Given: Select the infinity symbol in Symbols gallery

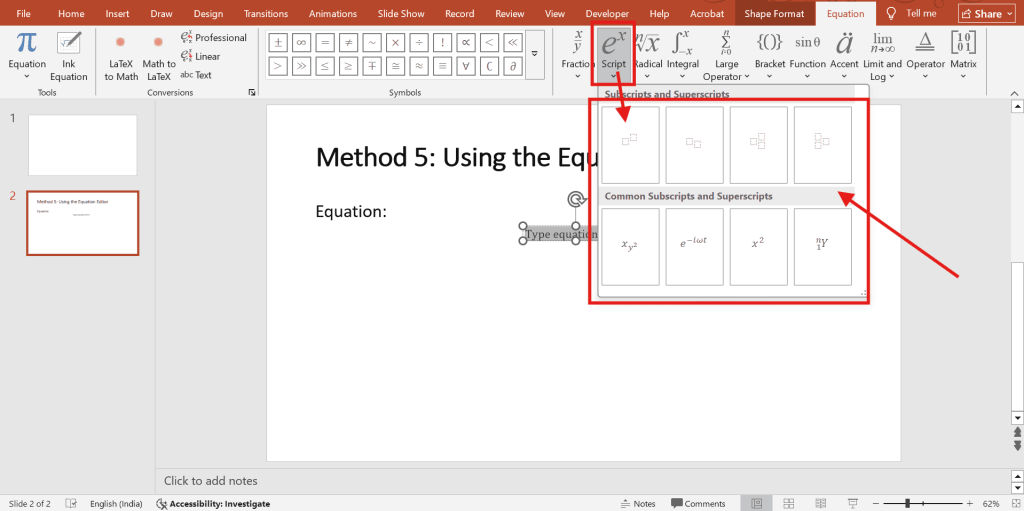Looking at the screenshot, I should pyautogui.click(x=299, y=42).
